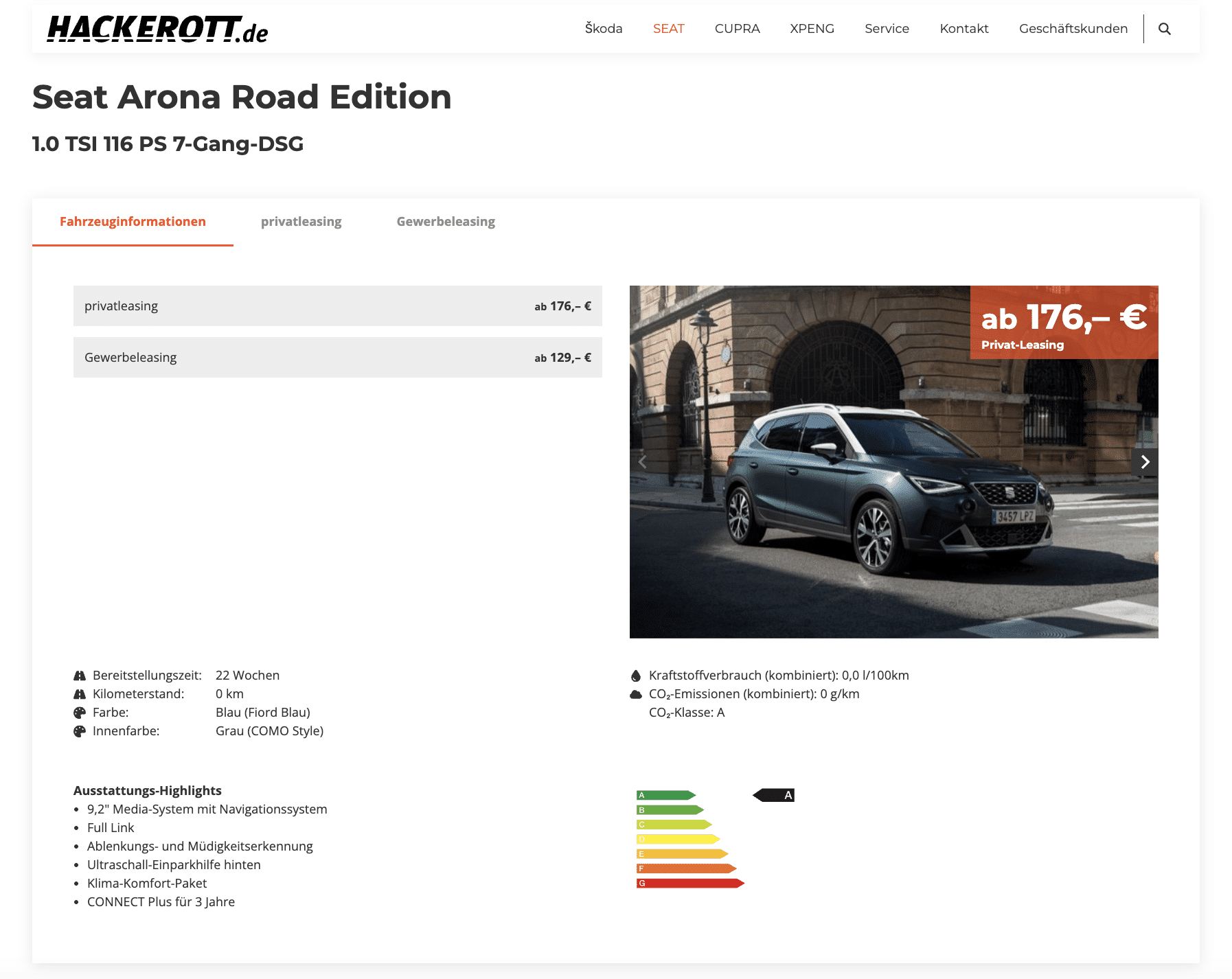Select the Fahrzeuginformationen tab
This screenshot has height=979, width=1232.
click(x=133, y=222)
